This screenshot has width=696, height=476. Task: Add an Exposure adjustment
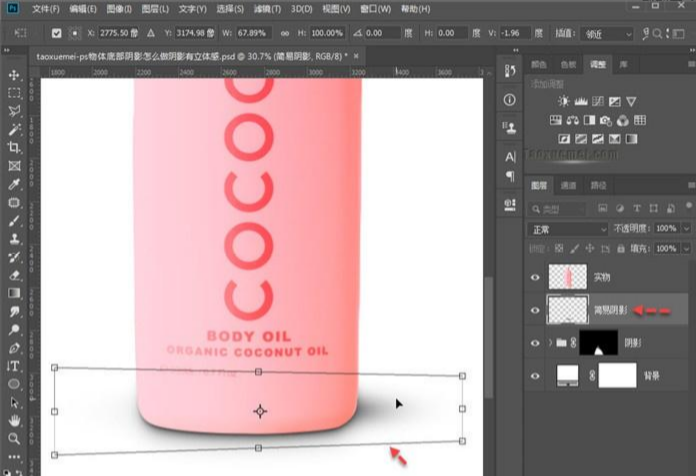[614, 101]
